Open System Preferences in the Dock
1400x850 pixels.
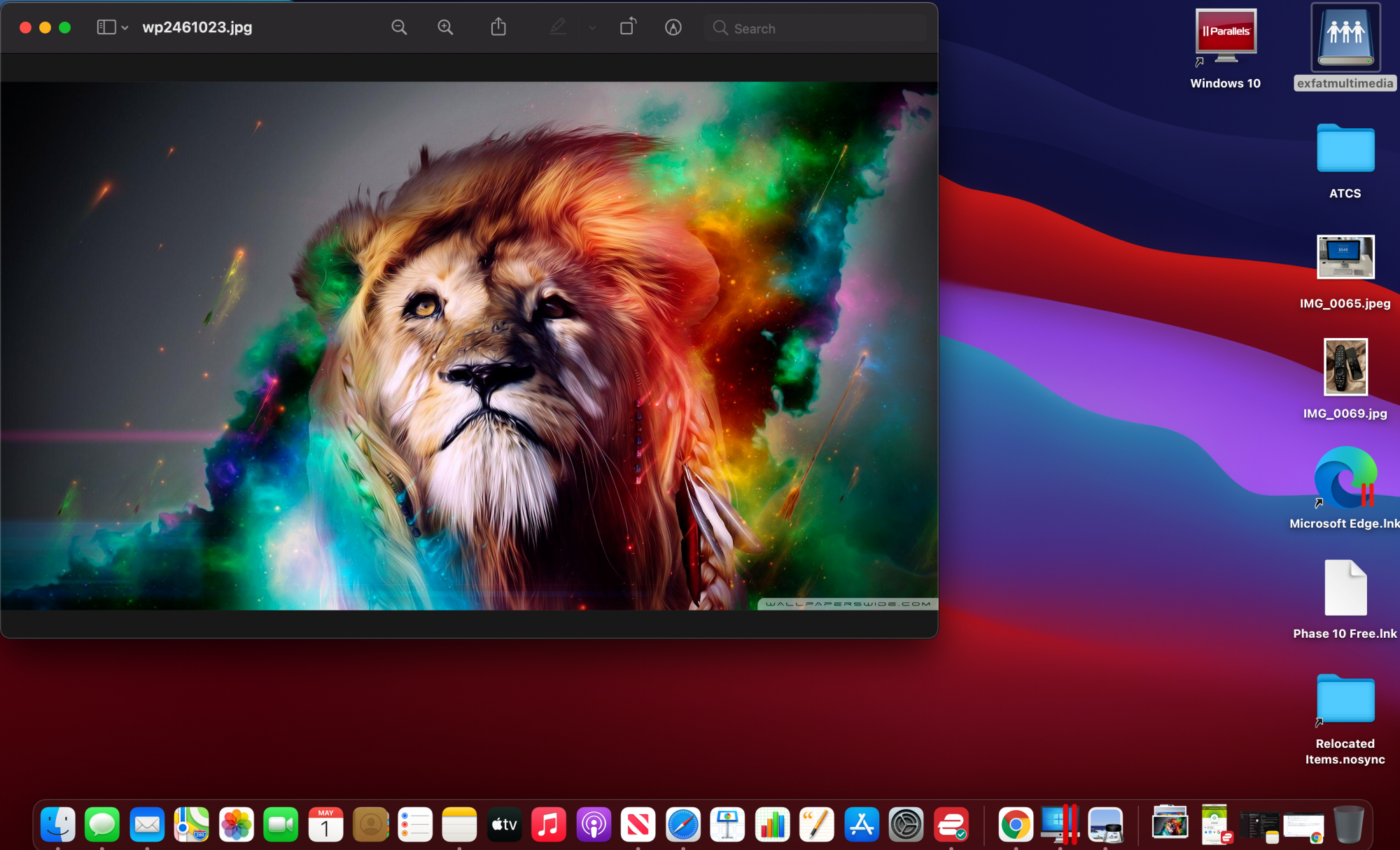[906, 825]
